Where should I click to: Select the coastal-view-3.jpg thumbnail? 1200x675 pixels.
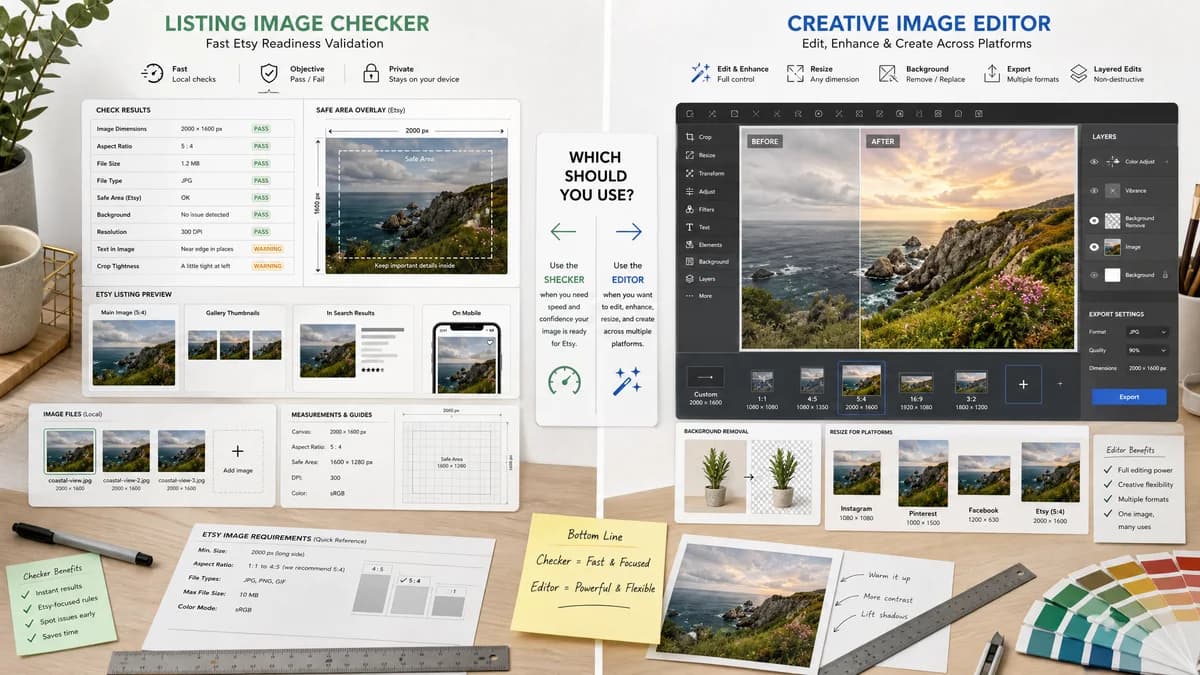[181, 451]
